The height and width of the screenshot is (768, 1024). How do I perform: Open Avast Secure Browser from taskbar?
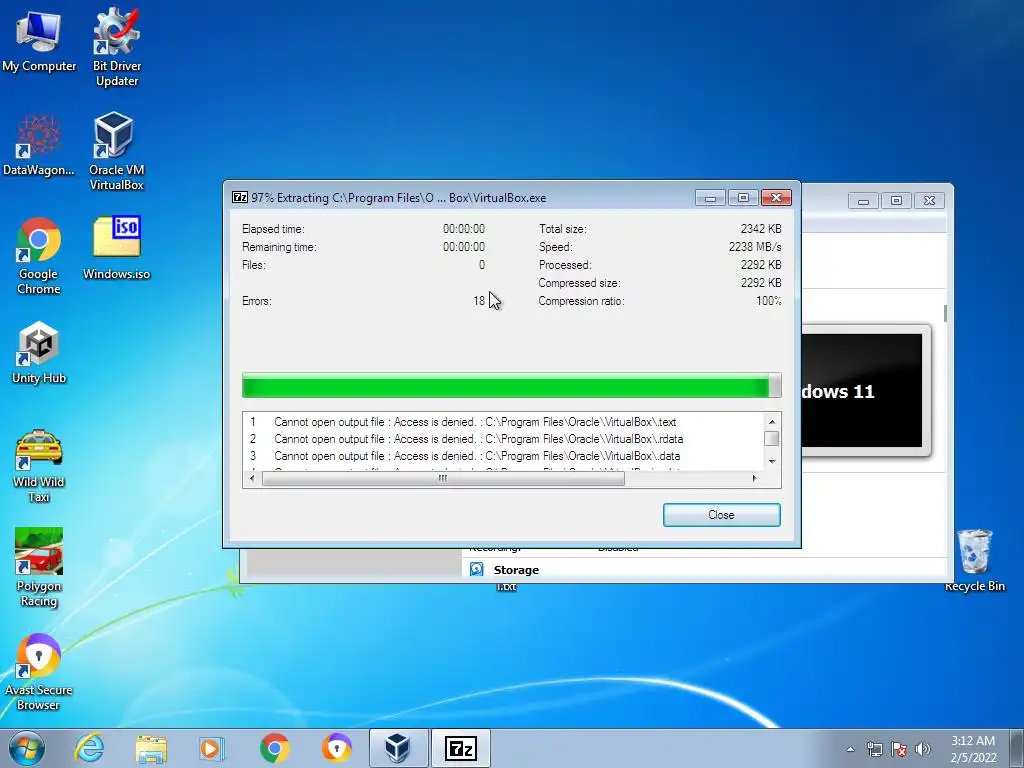[337, 748]
